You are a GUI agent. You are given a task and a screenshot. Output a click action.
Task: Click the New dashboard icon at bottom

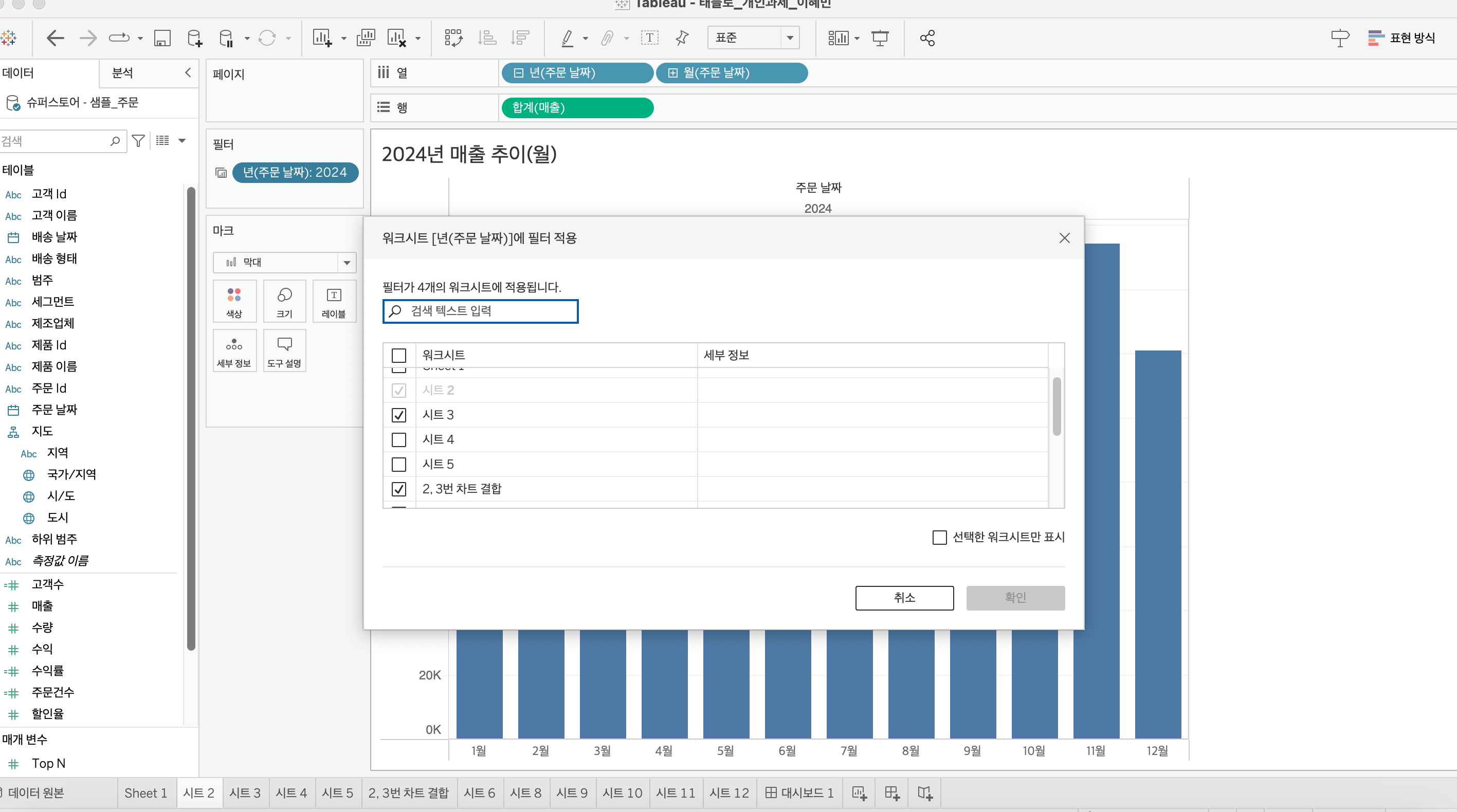point(892,793)
